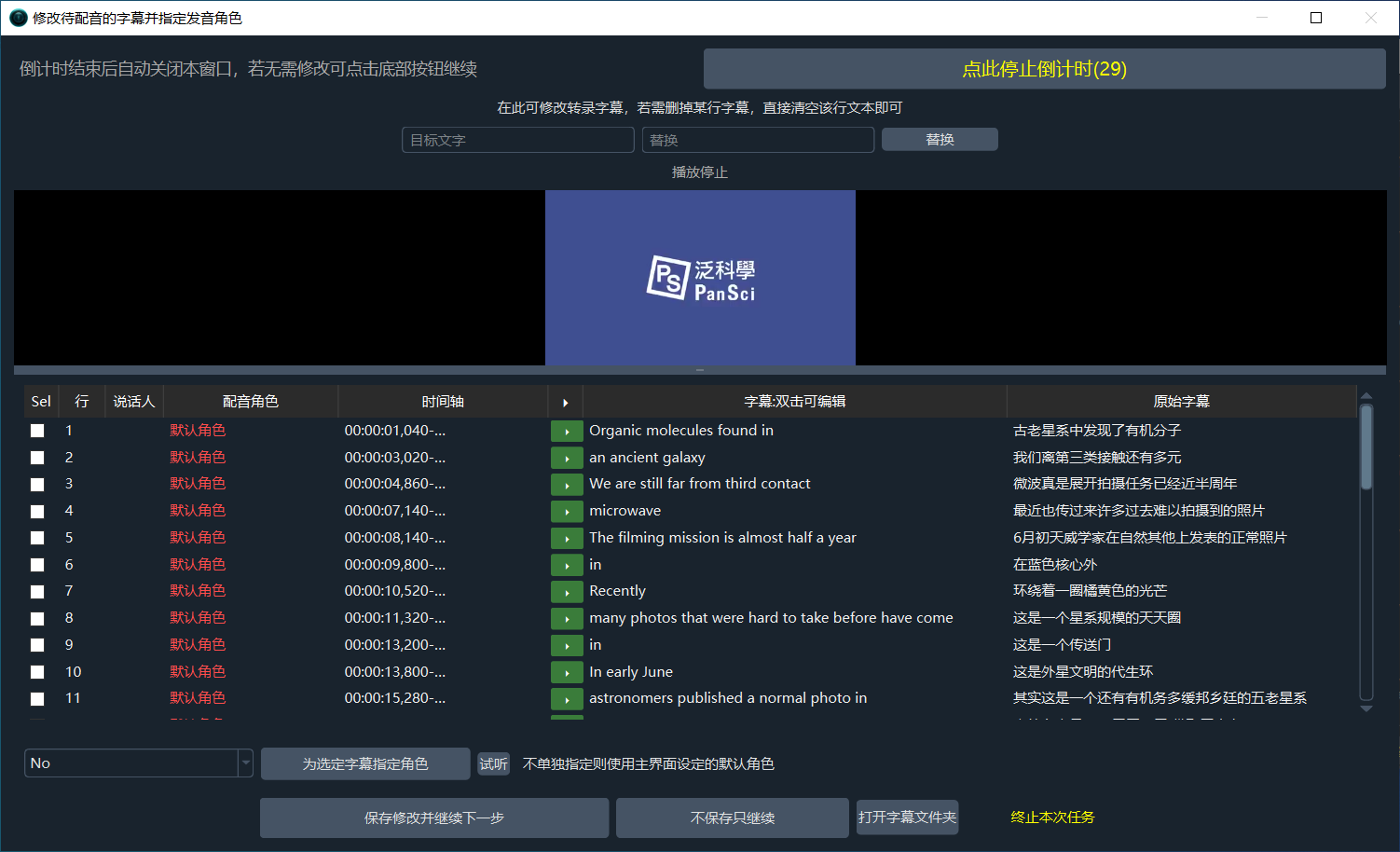Click original subtitle 在蓝色核心外
Viewport: 1400px width, 852px height.
pos(1055,565)
